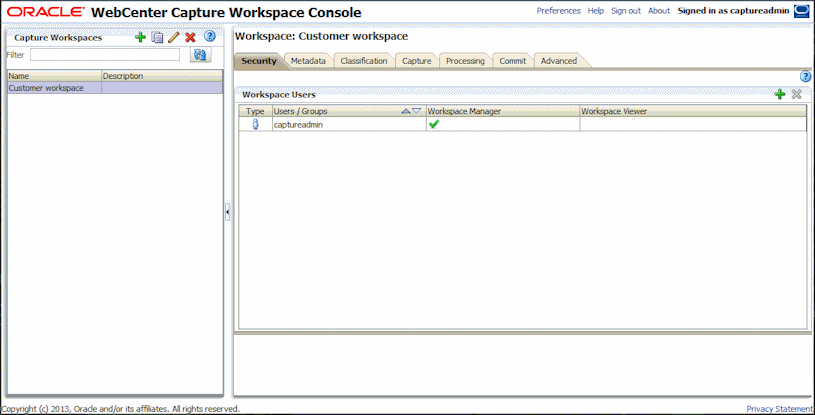The width and height of the screenshot is (815, 415).
Task: Add a new capture workspace
Action: pos(140,37)
